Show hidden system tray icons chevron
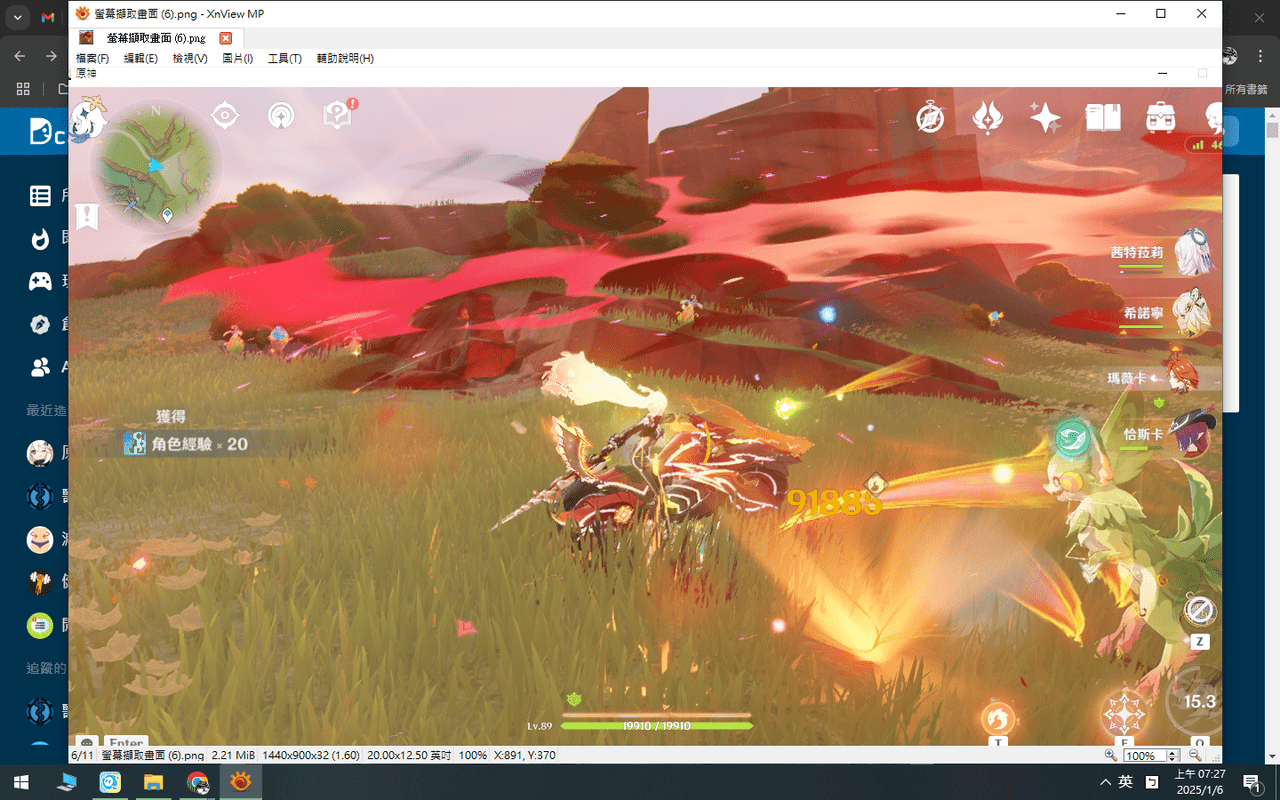This screenshot has width=1280, height=800. tap(1105, 781)
